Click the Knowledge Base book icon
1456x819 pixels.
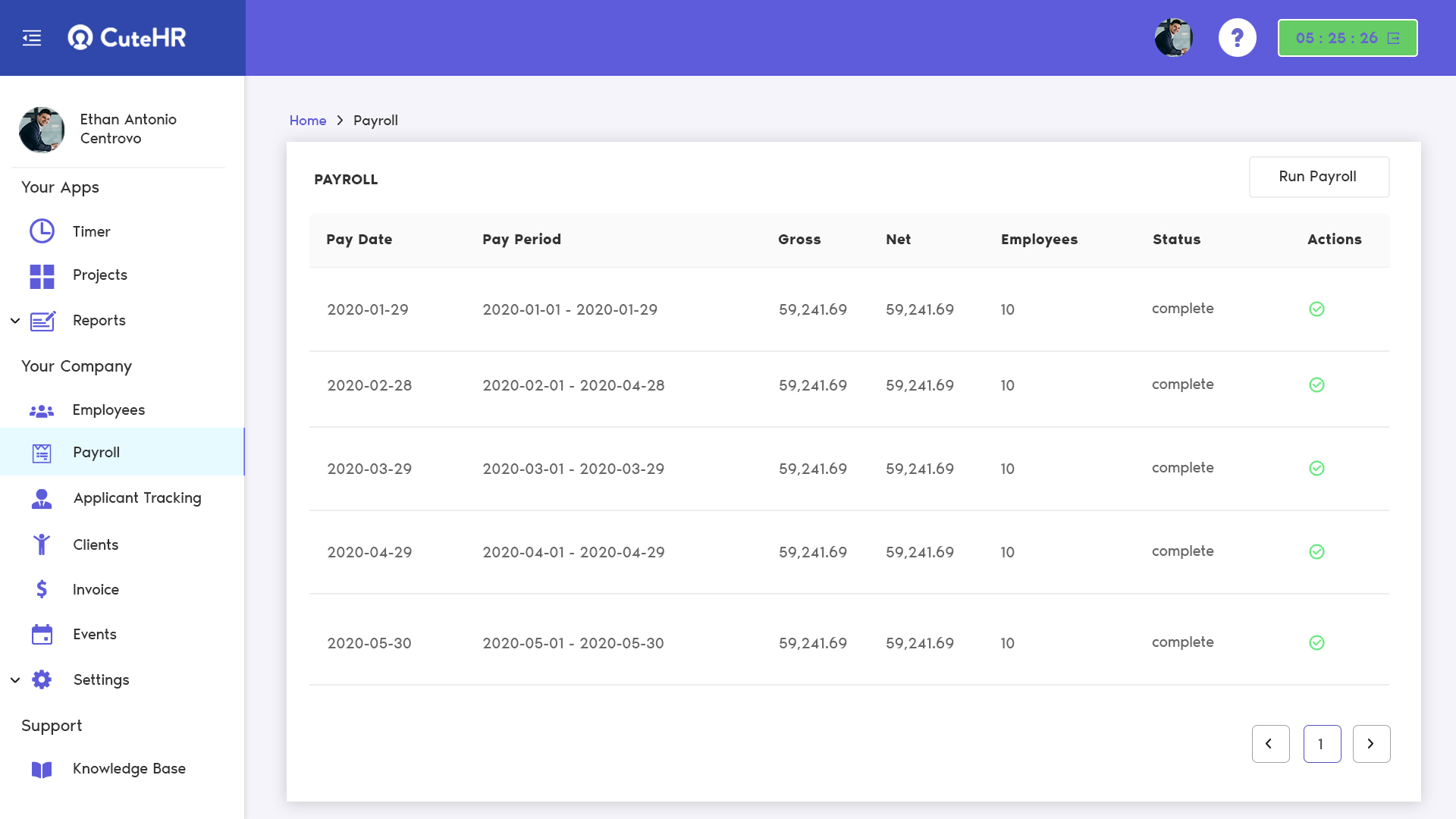tap(42, 769)
